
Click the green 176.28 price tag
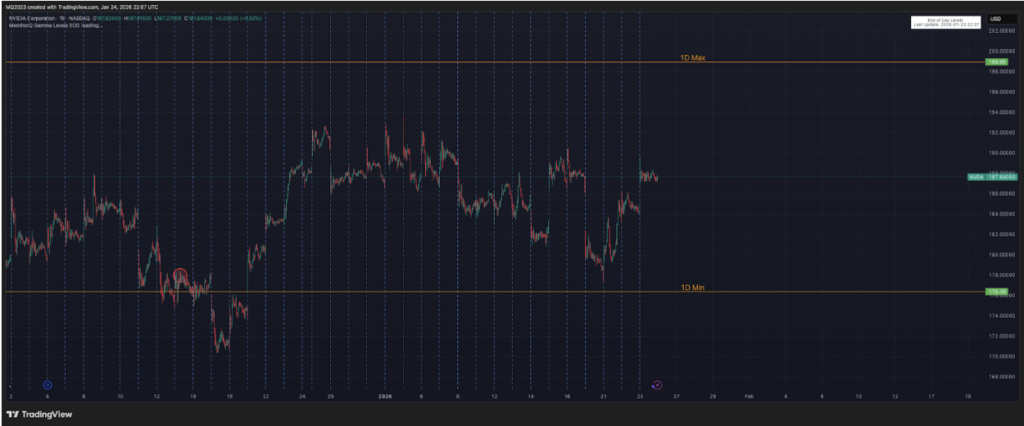[997, 291]
